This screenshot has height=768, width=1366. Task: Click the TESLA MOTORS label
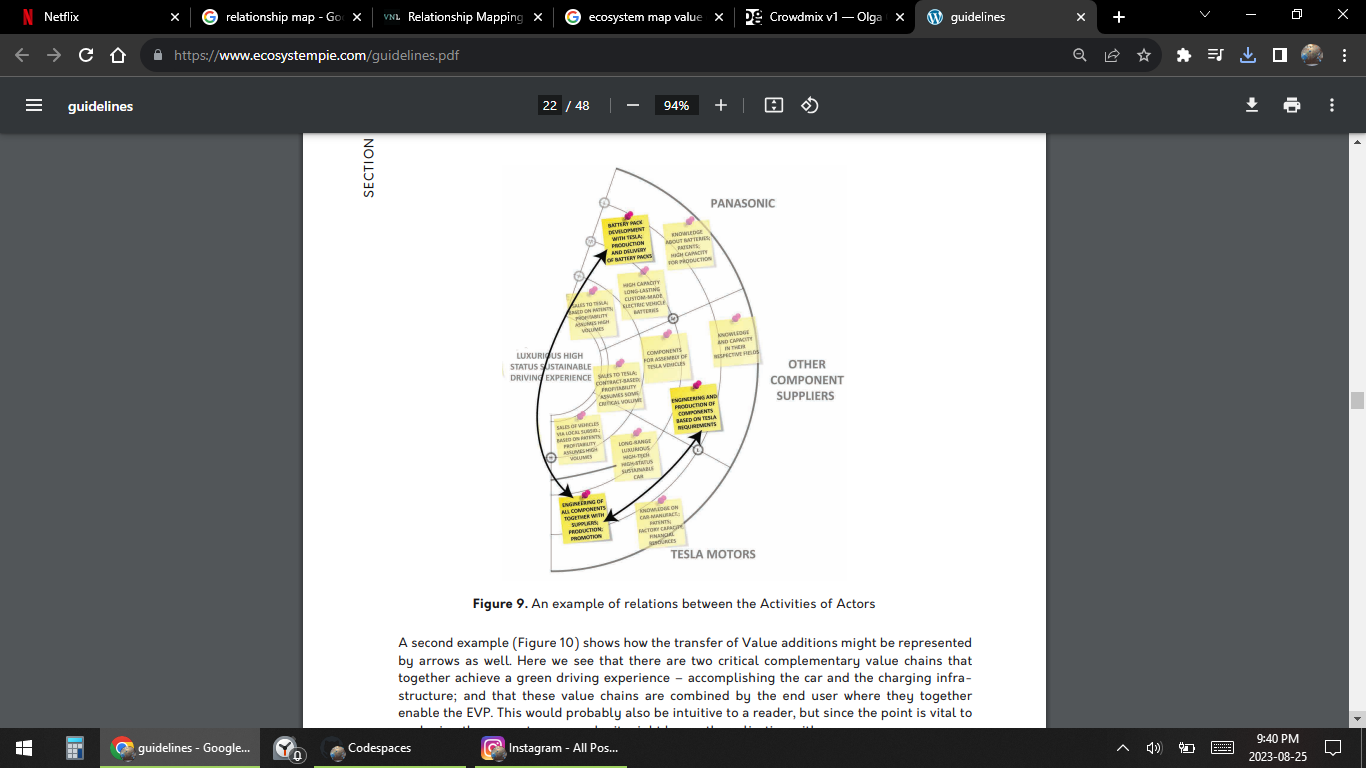(712, 554)
